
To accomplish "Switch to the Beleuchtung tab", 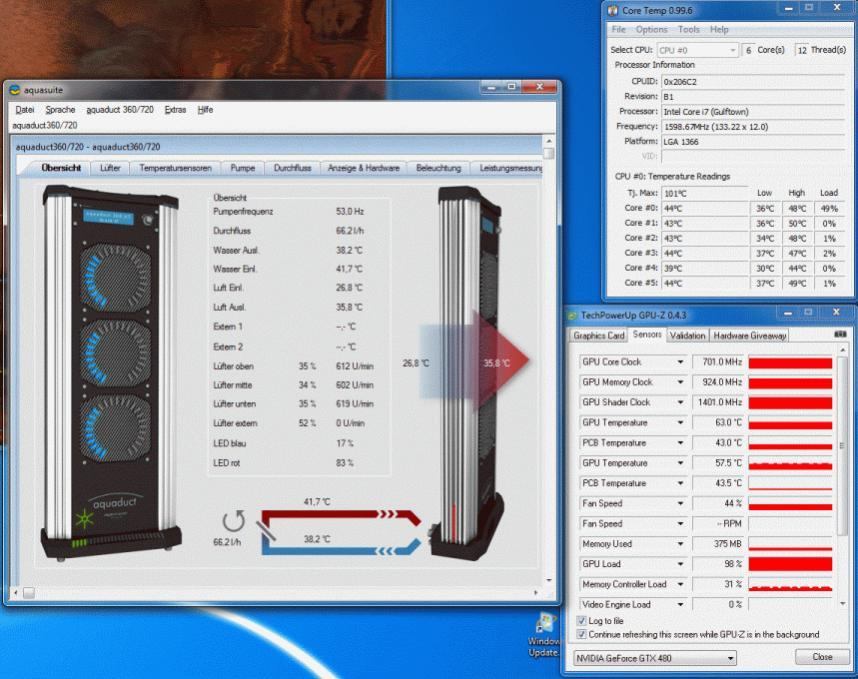I will pos(438,168).
